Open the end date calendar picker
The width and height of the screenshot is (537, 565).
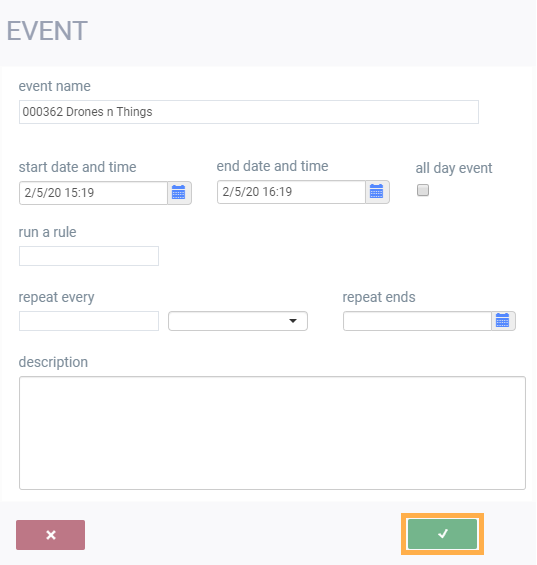[x=377, y=192]
